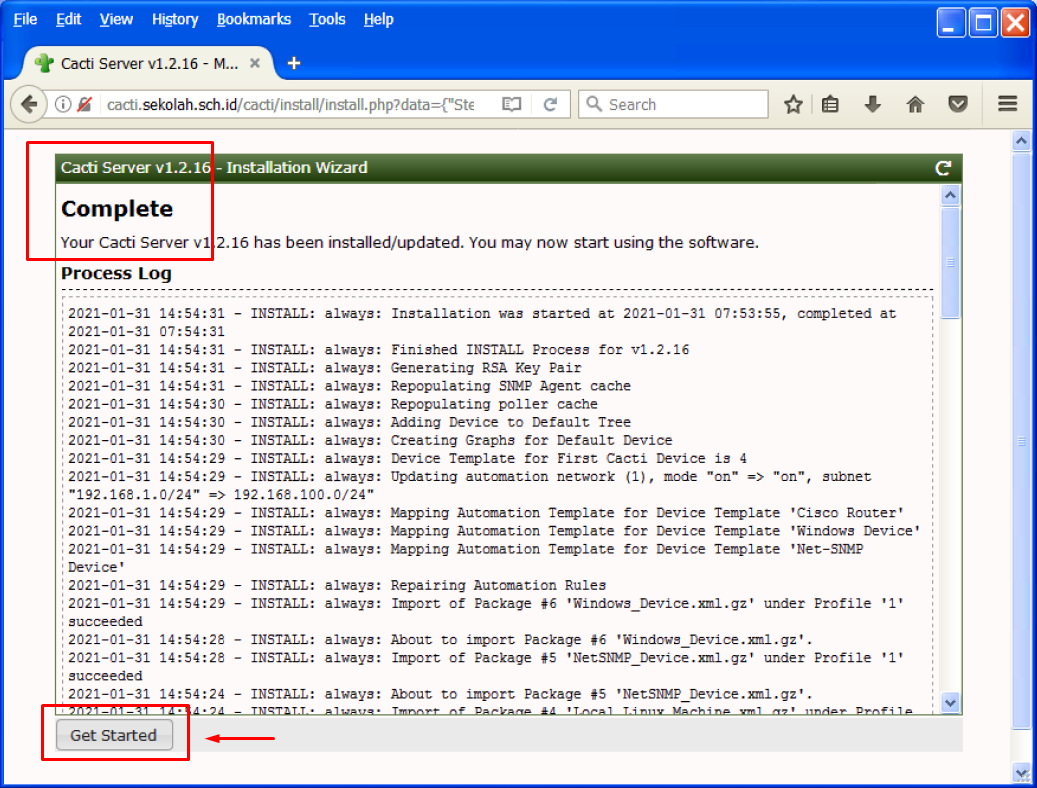Image resolution: width=1037 pixels, height=788 pixels.
Task: Close the Cacti Server tab
Action: (x=255, y=63)
